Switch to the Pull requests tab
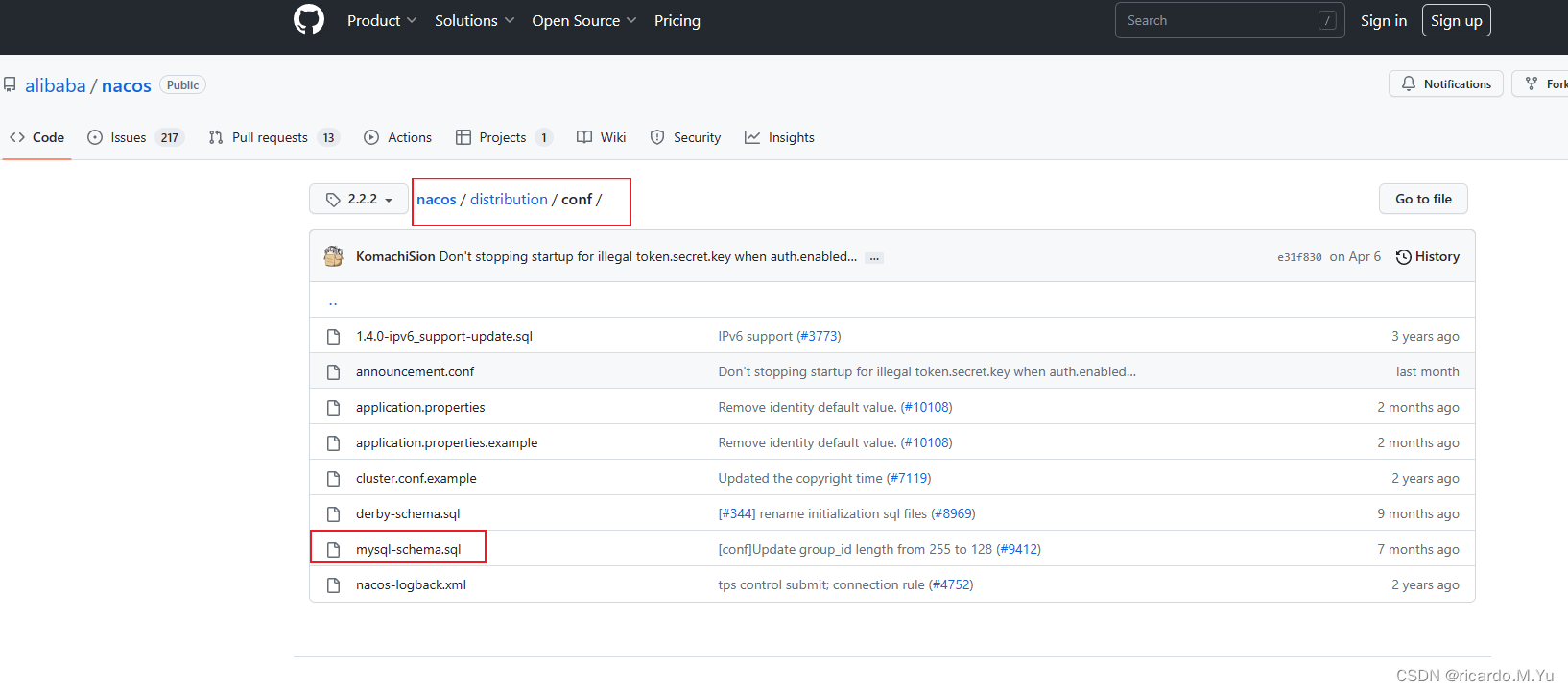Image resolution: width=1568 pixels, height=691 pixels. click(274, 137)
